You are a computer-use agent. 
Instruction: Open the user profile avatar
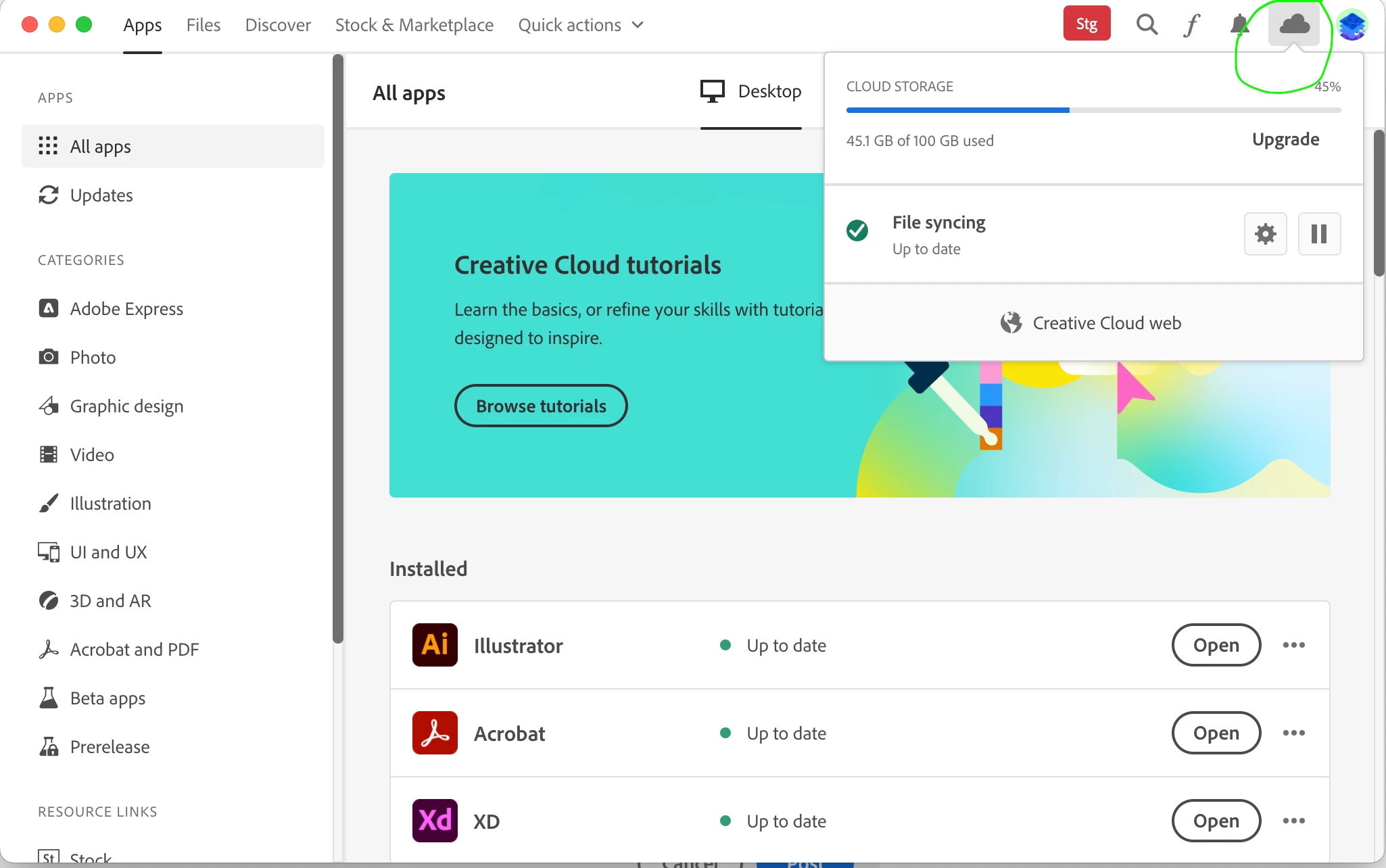click(x=1352, y=25)
